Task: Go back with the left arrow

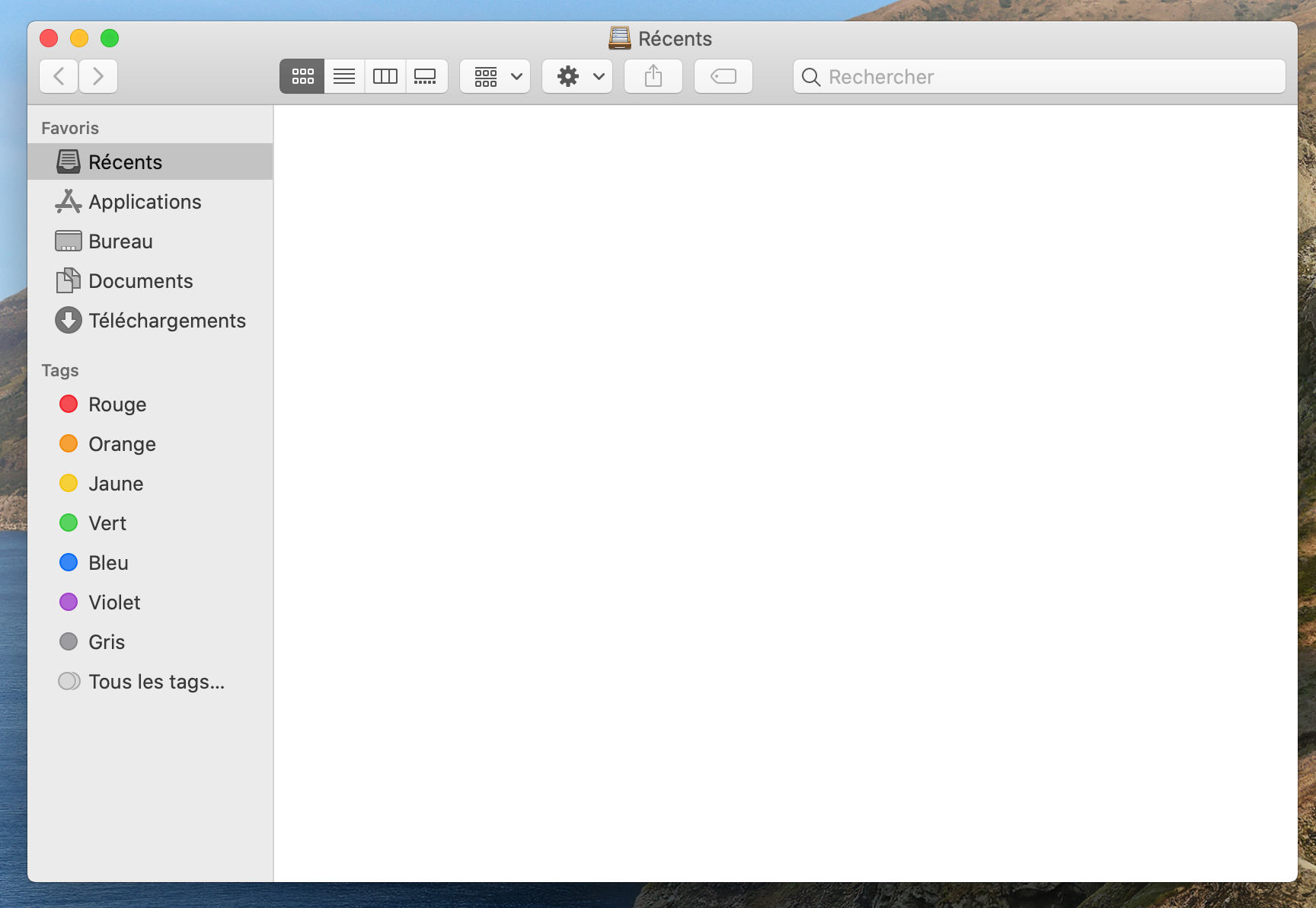Action: pyautogui.click(x=59, y=76)
